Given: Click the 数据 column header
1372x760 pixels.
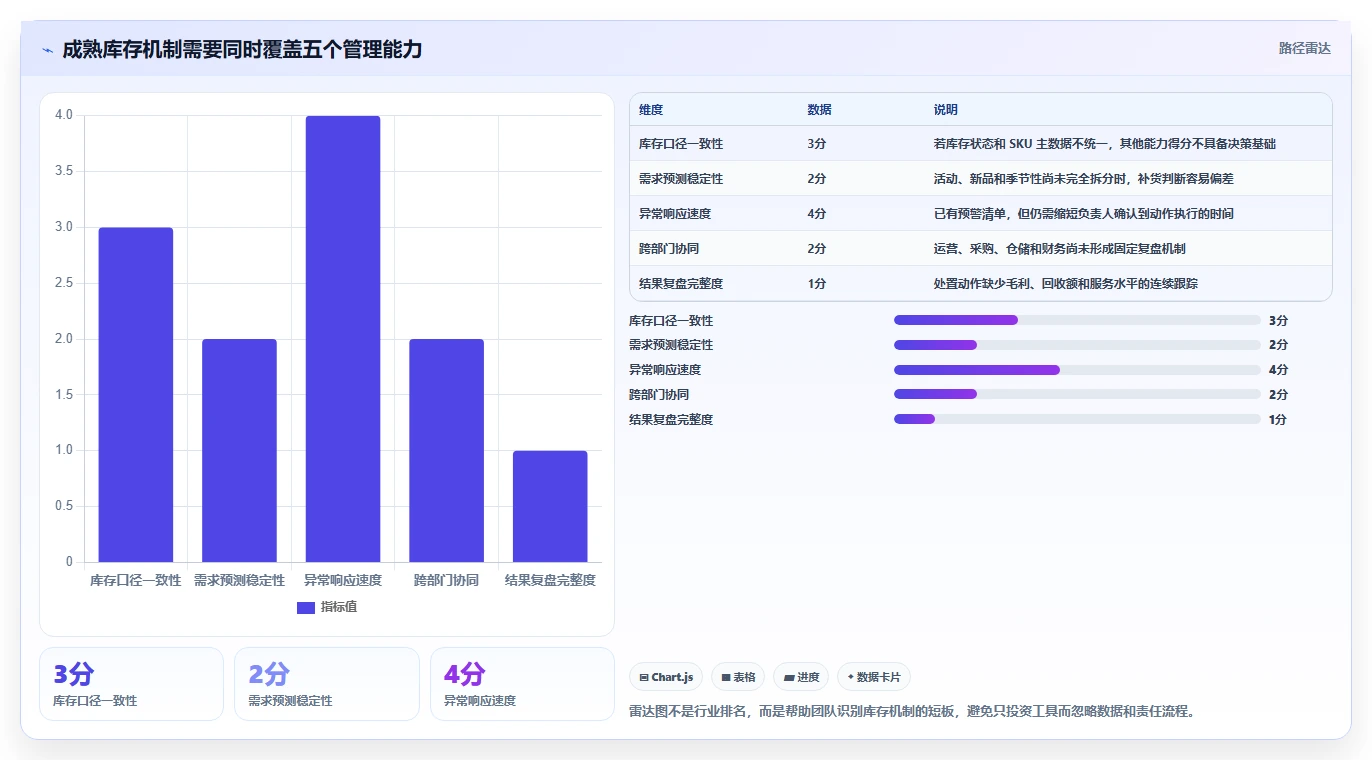Looking at the screenshot, I should (x=819, y=110).
